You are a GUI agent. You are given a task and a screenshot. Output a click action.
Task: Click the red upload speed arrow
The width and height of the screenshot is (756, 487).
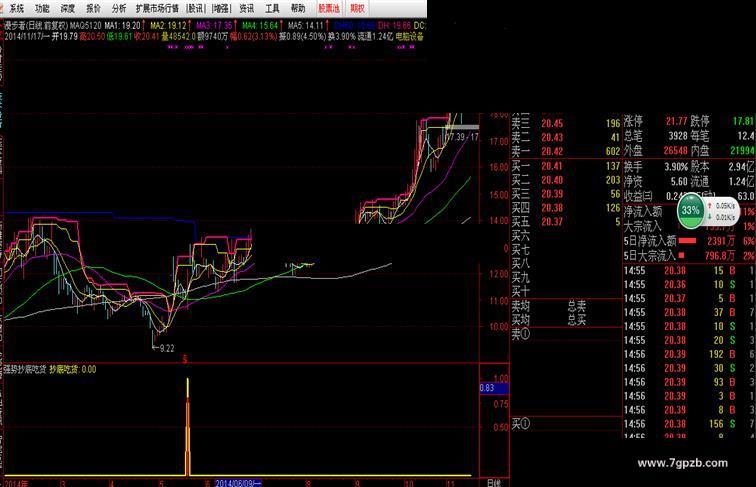click(x=710, y=206)
